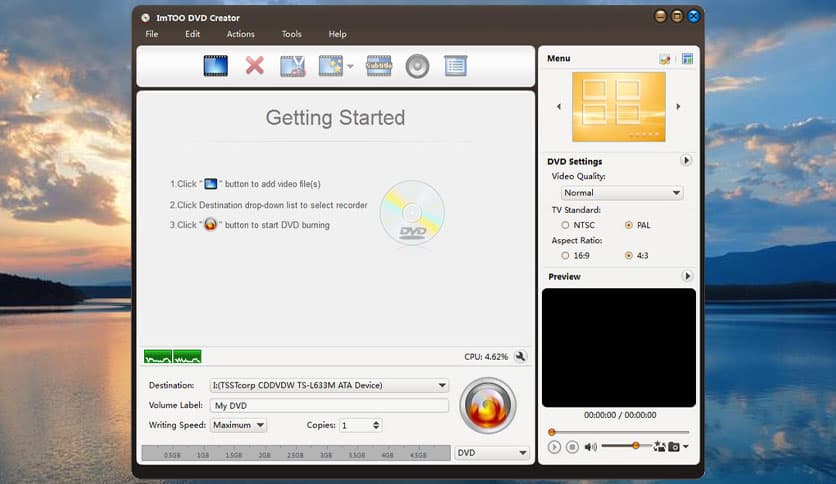This screenshot has width=836, height=484.
Task: Click the Copies number field
Action: click(356, 425)
